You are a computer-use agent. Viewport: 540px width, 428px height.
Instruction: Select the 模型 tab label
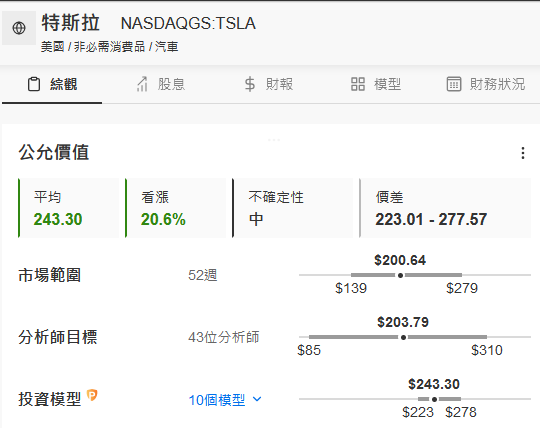click(x=387, y=84)
